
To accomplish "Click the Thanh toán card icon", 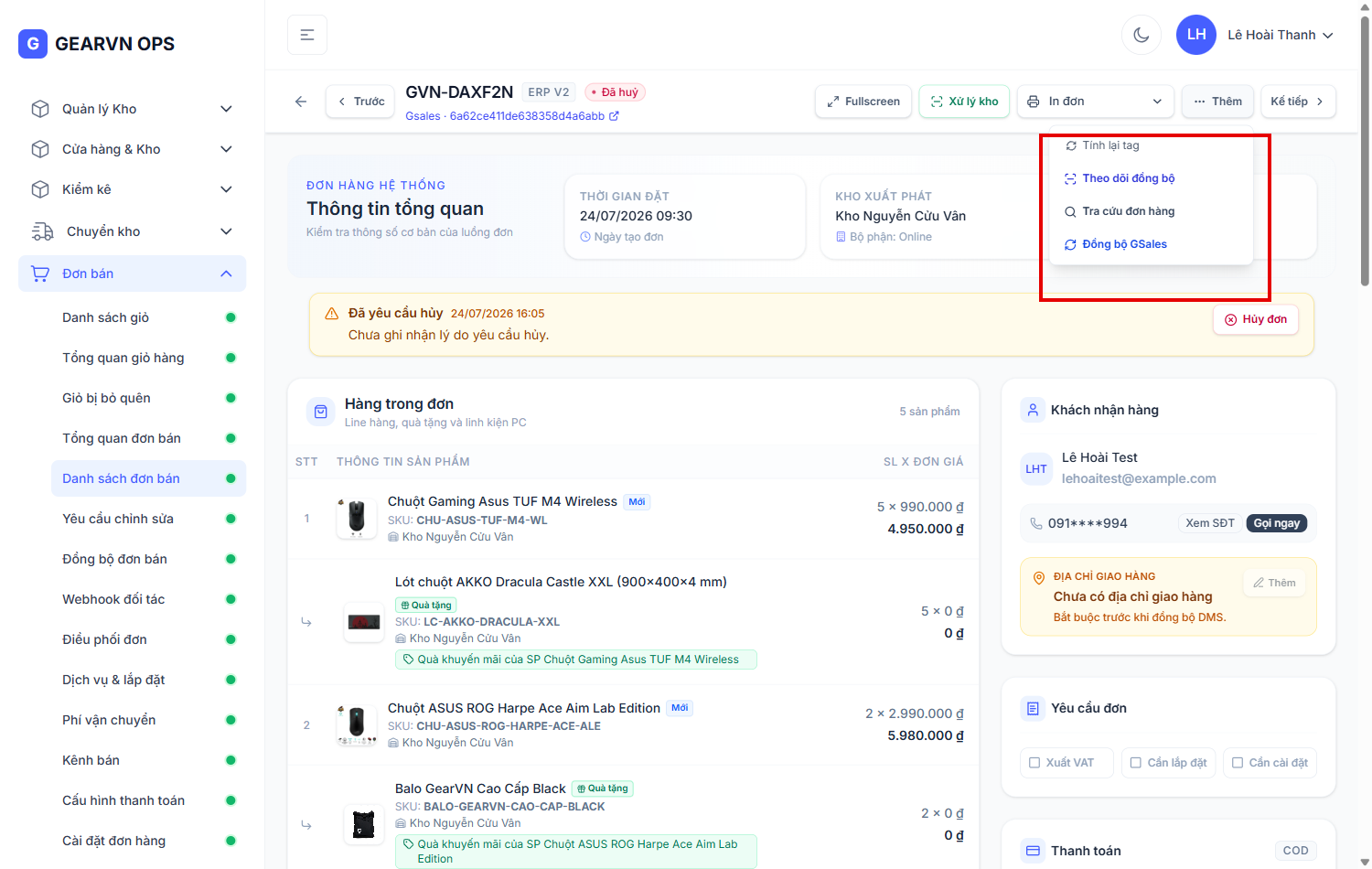I will click(x=1033, y=851).
